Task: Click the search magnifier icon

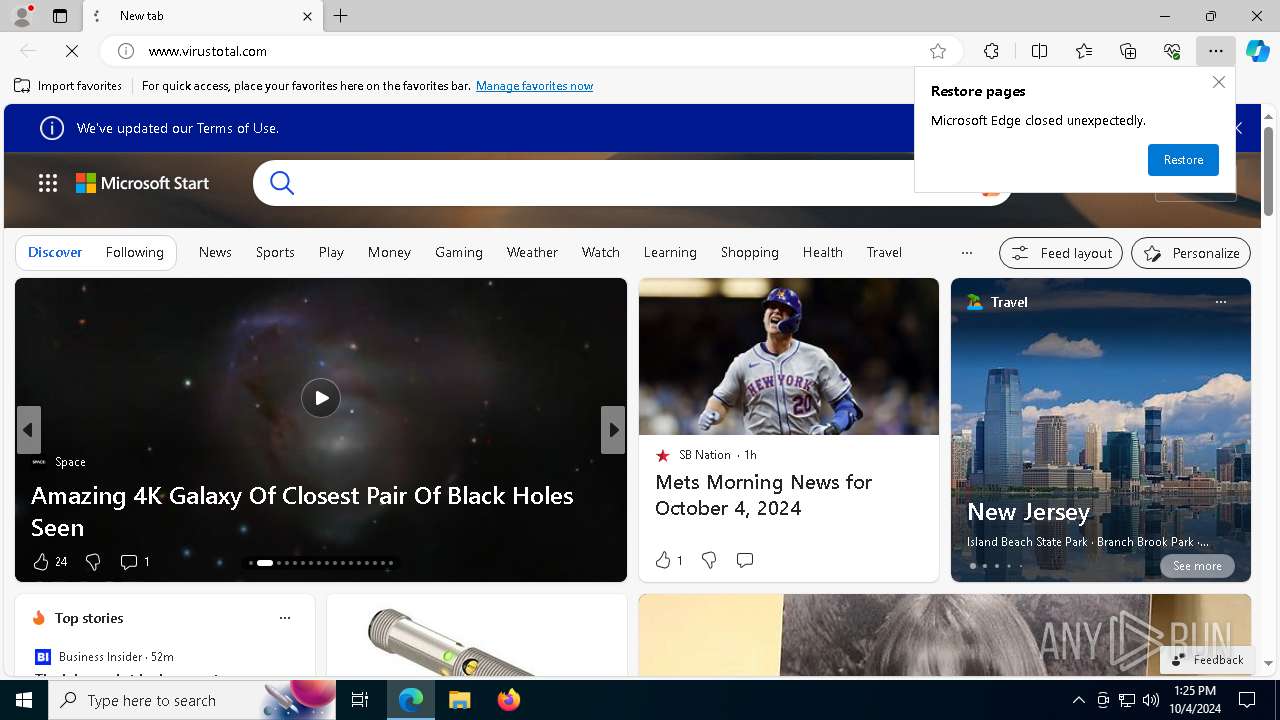Action: click(282, 183)
